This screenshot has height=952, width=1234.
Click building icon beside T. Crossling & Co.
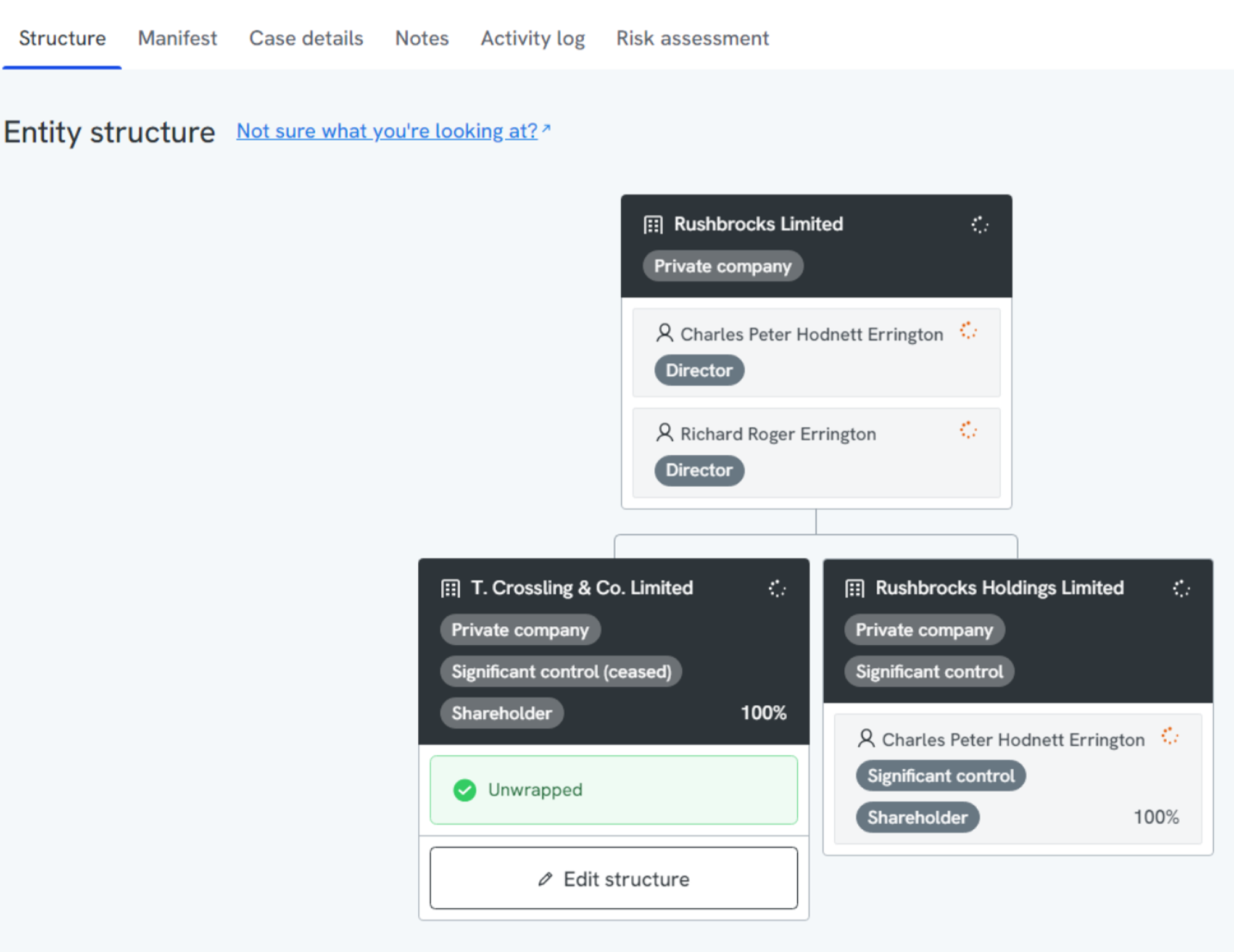coord(450,589)
